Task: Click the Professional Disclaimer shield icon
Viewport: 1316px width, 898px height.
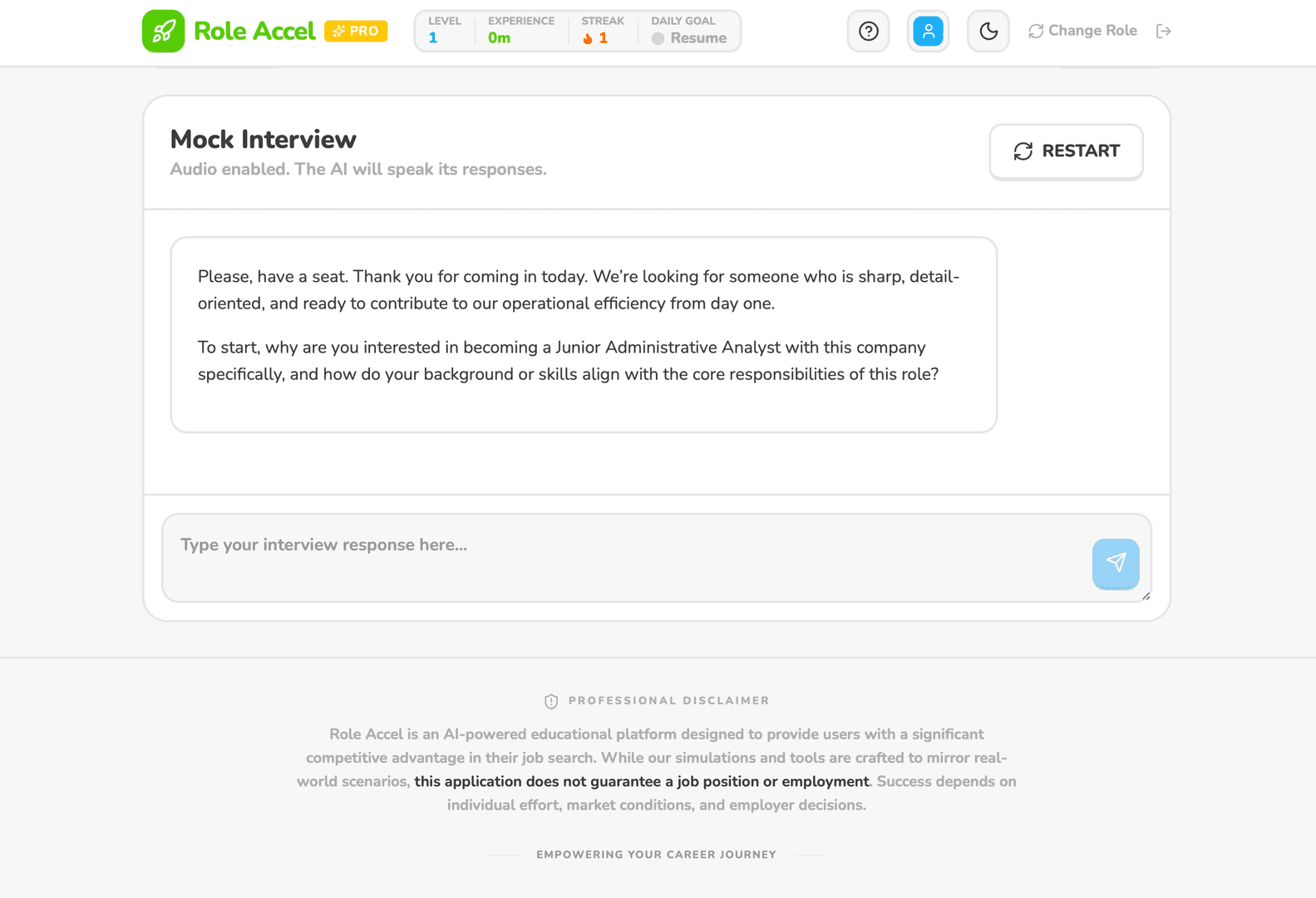Action: tap(551, 701)
